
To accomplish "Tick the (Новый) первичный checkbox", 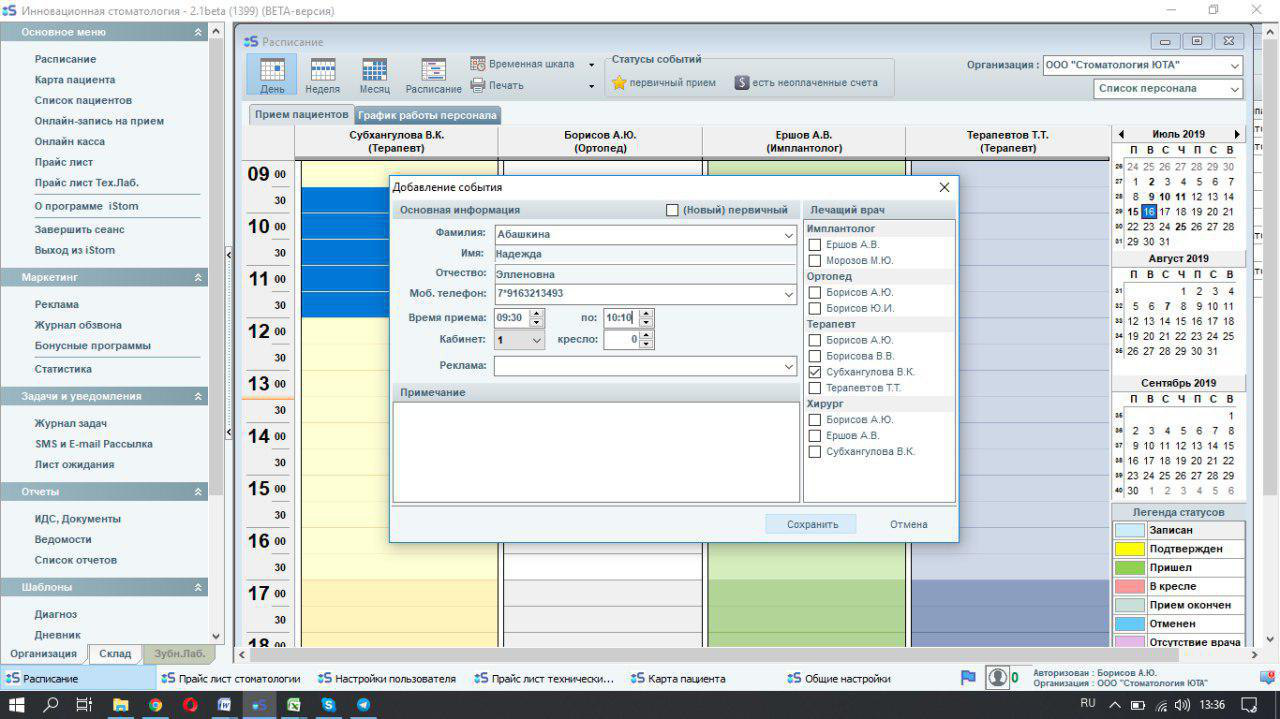I will point(672,210).
